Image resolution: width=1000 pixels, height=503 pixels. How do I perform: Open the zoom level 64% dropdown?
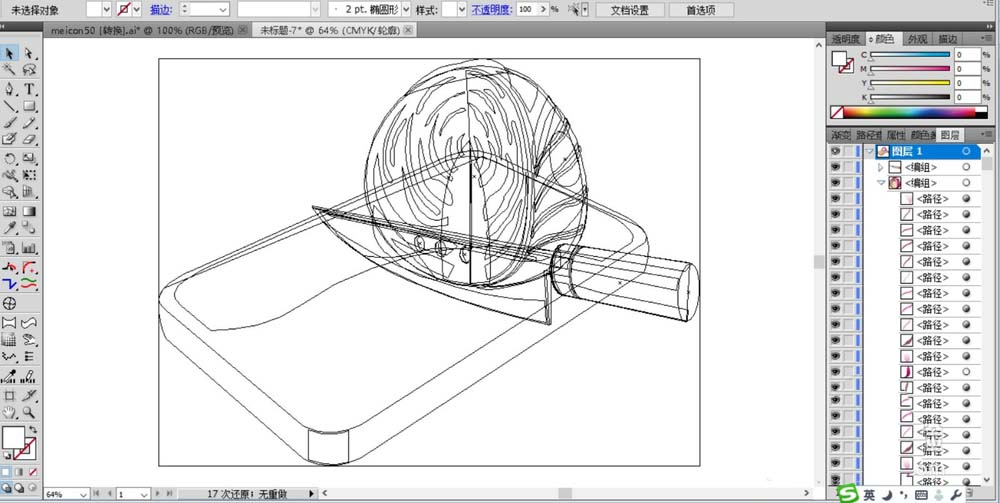(x=84, y=494)
